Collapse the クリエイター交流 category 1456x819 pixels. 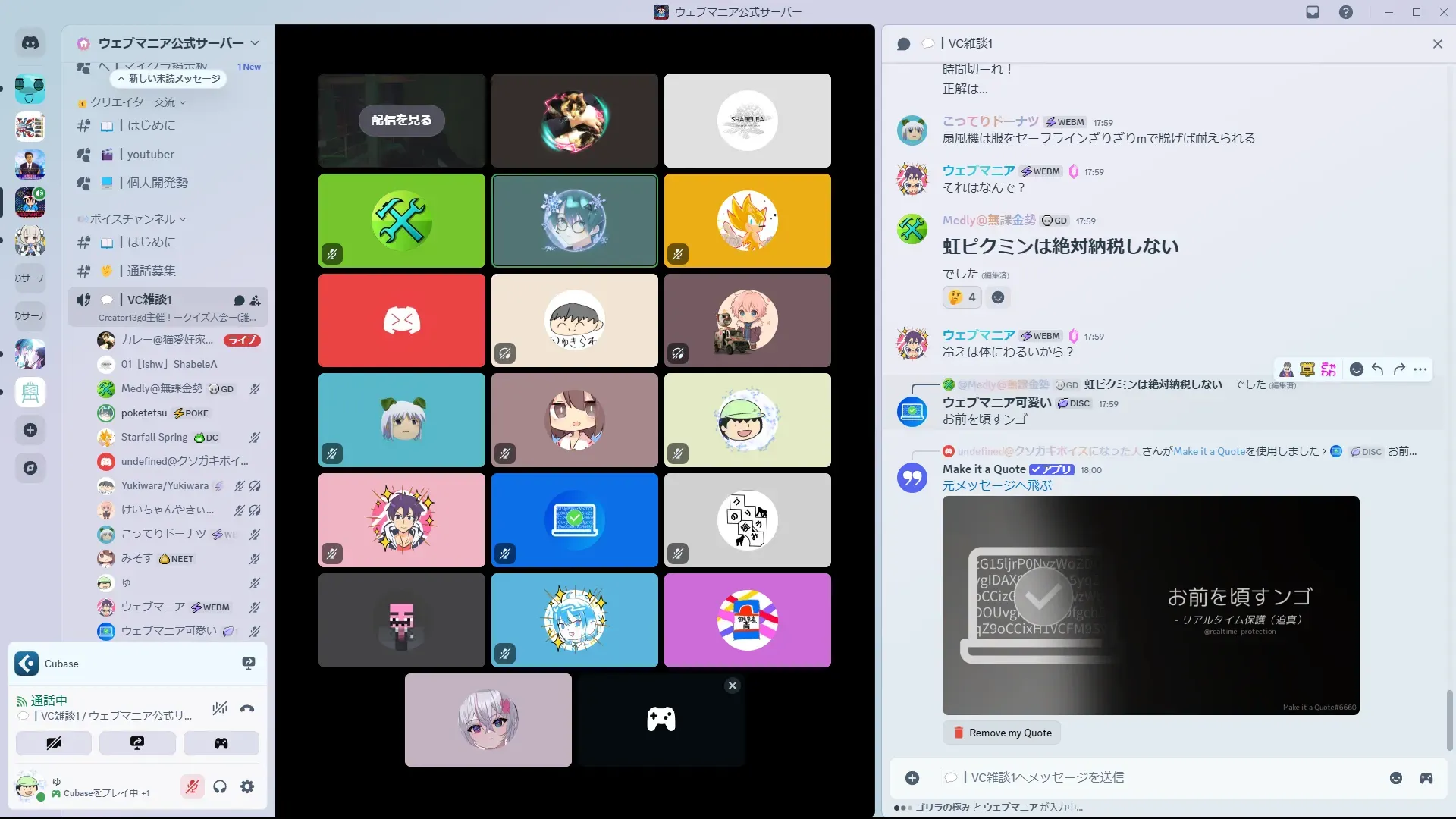pyautogui.click(x=133, y=102)
